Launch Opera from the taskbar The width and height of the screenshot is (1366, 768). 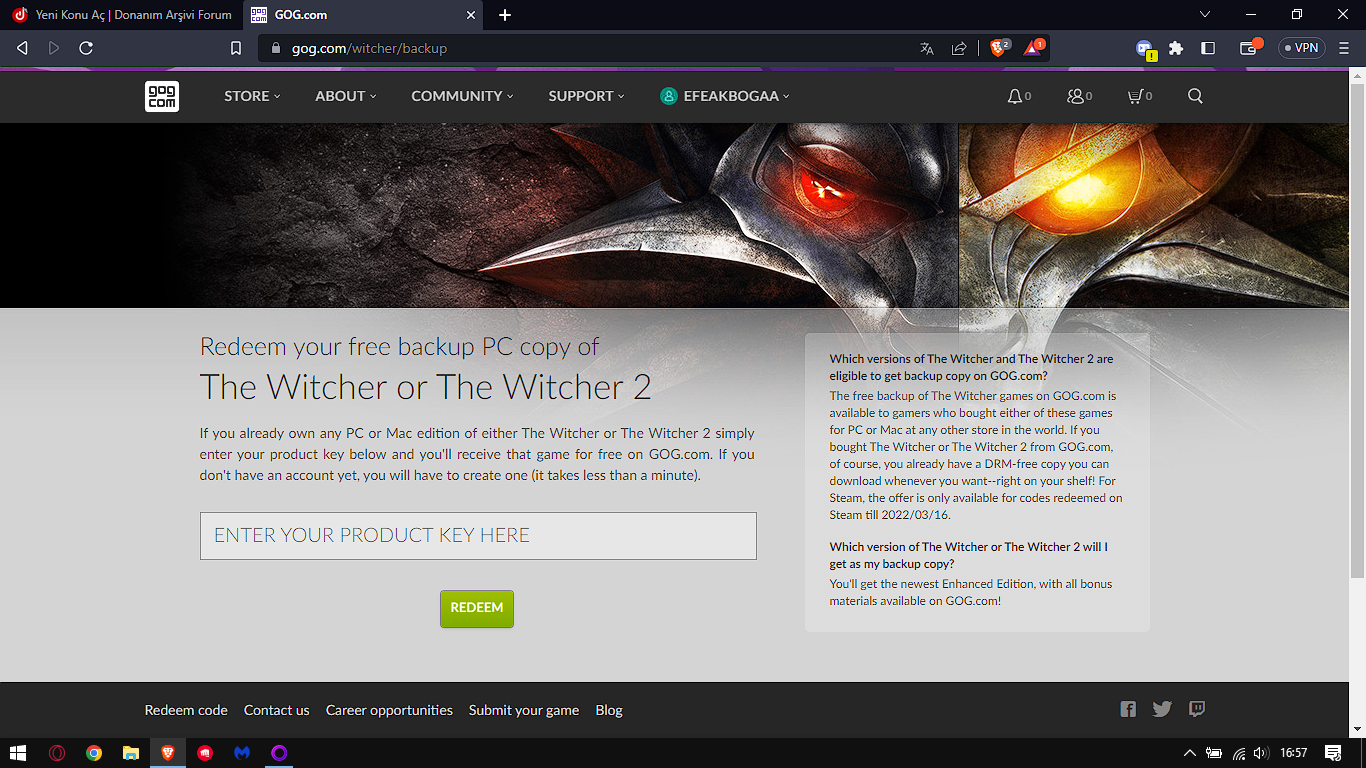click(x=57, y=753)
